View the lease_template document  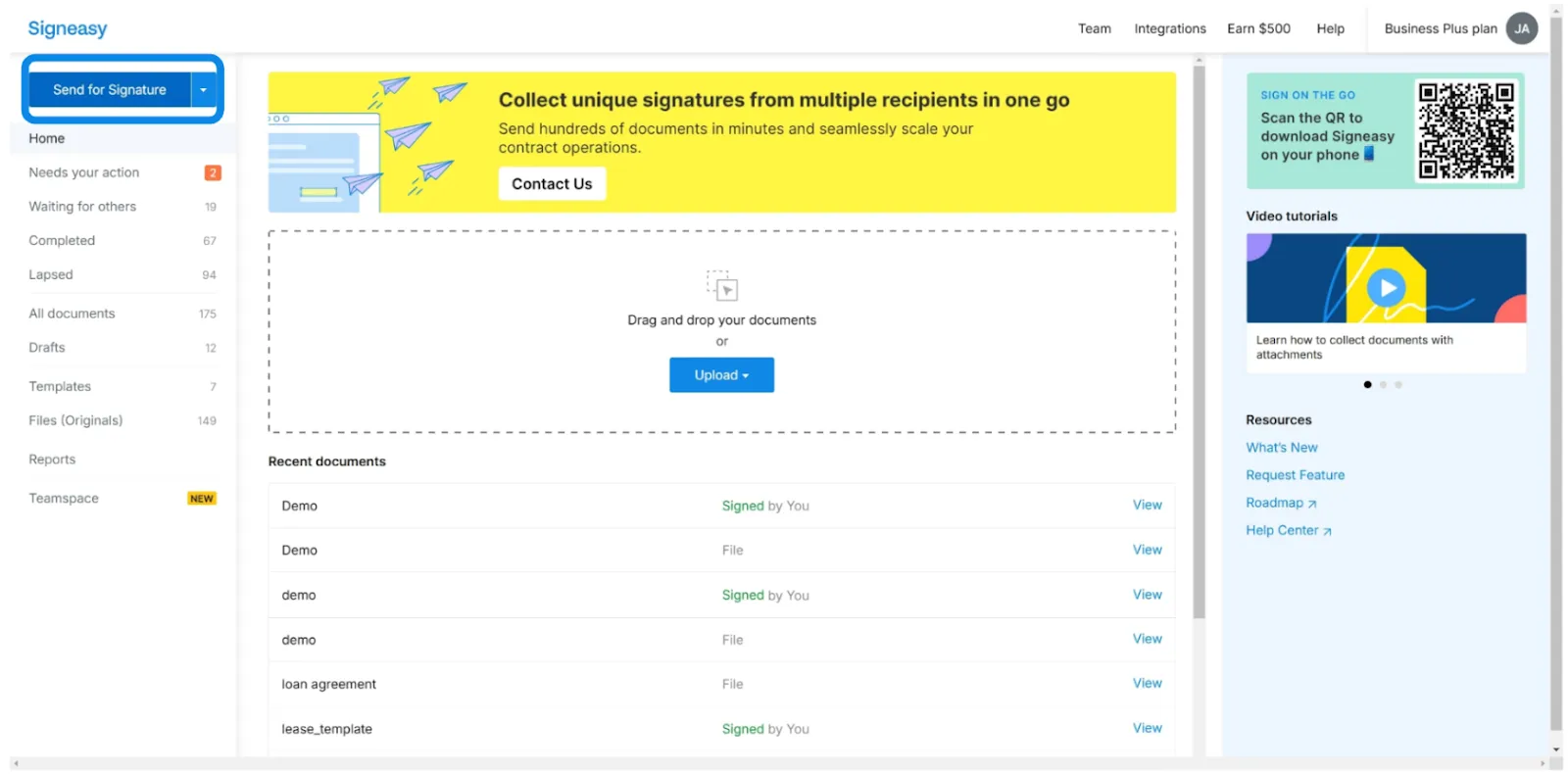[1147, 728]
